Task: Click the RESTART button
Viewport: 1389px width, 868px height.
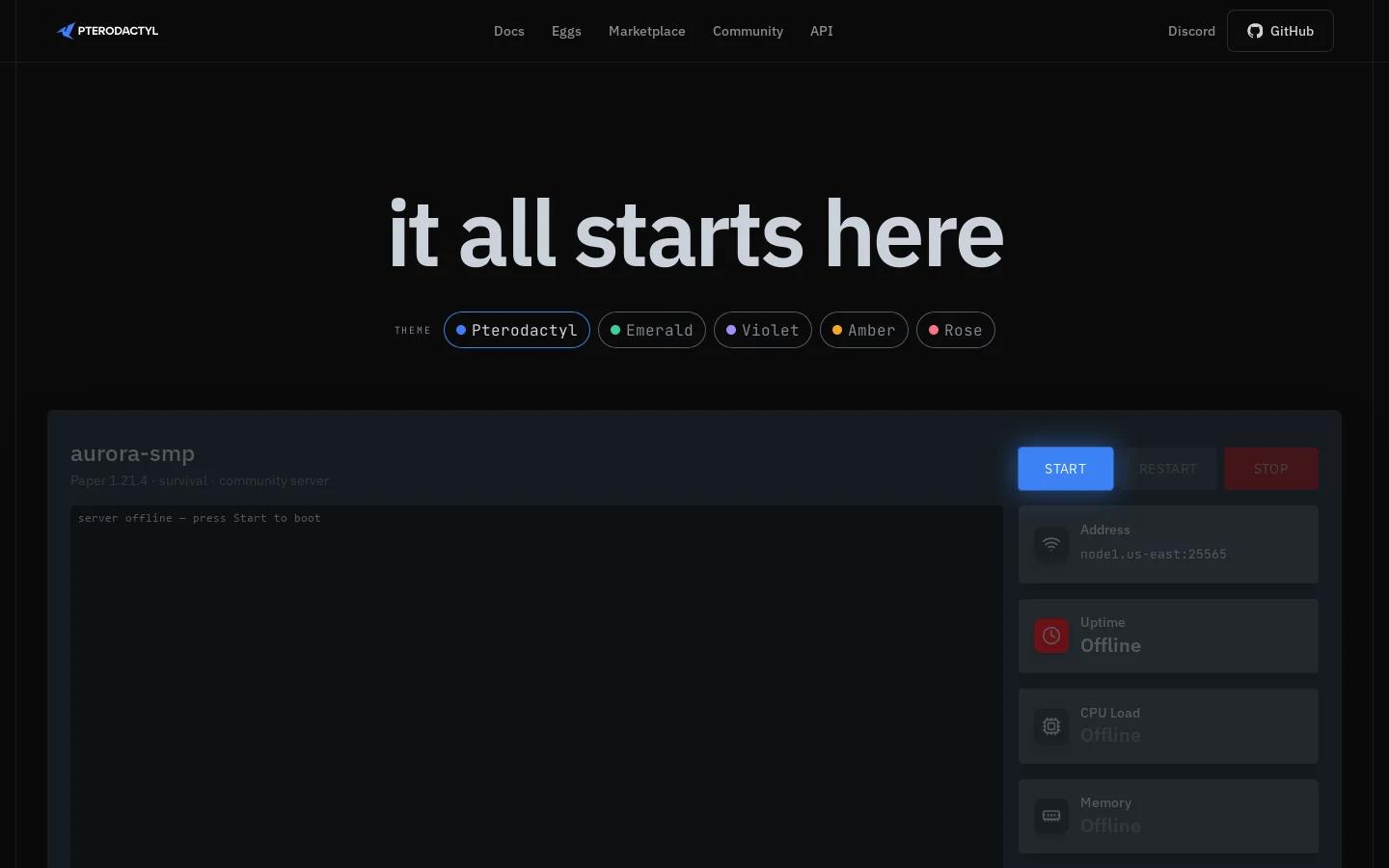Action: tap(1168, 469)
